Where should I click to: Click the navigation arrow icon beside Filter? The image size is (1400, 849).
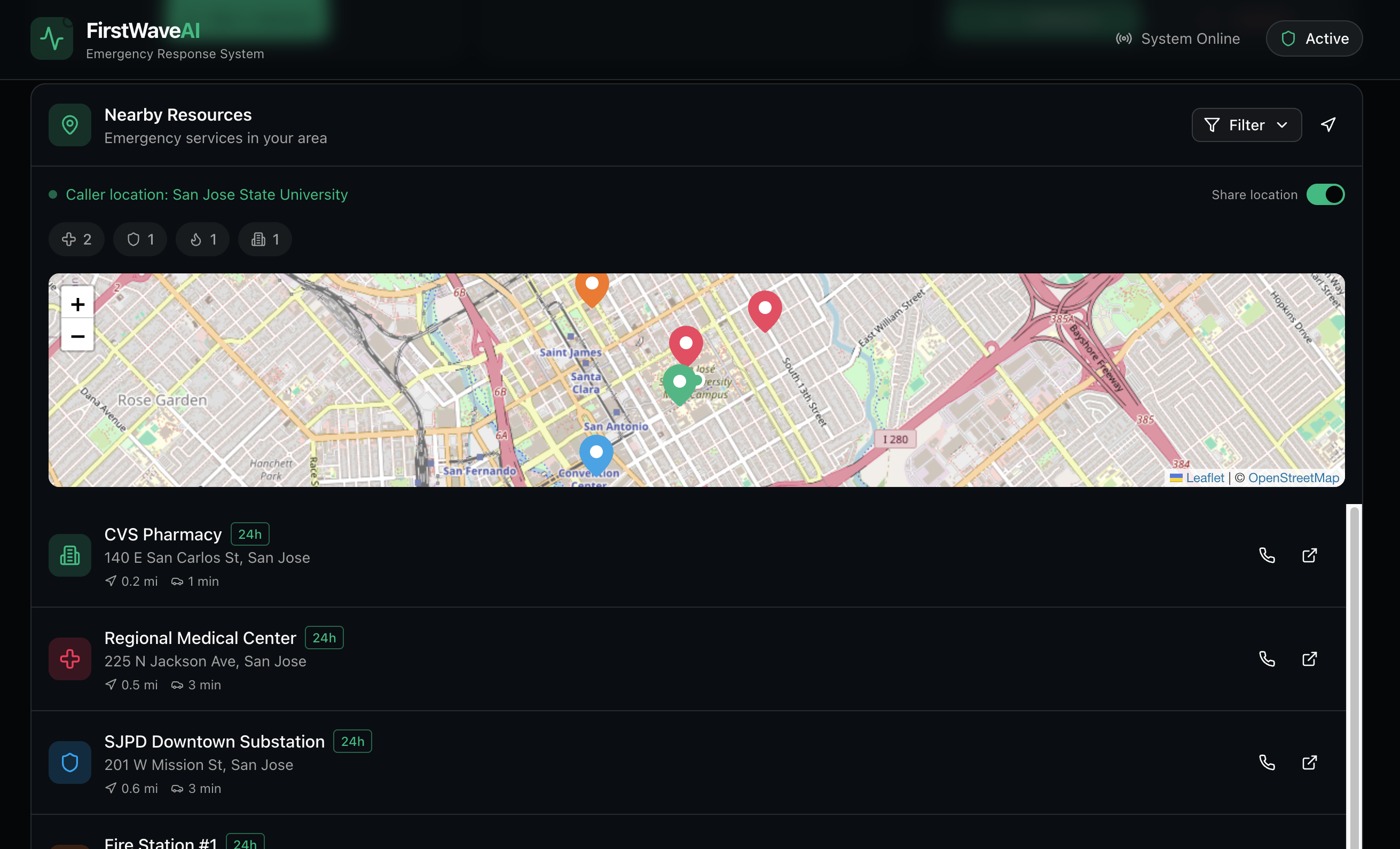pyautogui.click(x=1328, y=125)
